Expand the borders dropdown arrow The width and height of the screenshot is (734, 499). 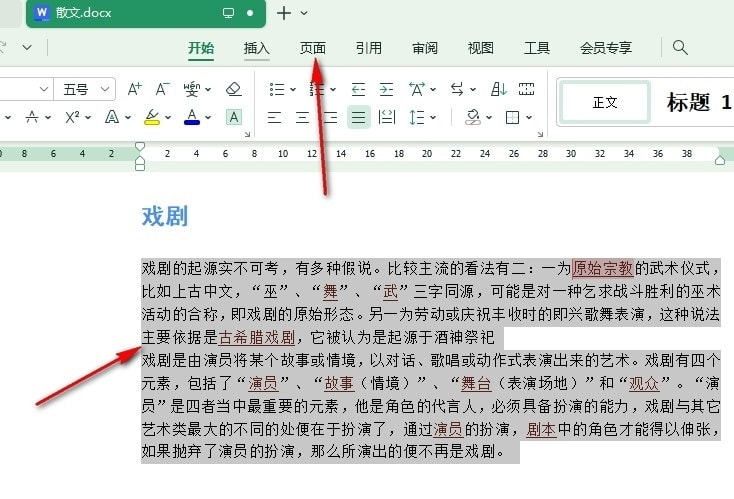(529, 117)
